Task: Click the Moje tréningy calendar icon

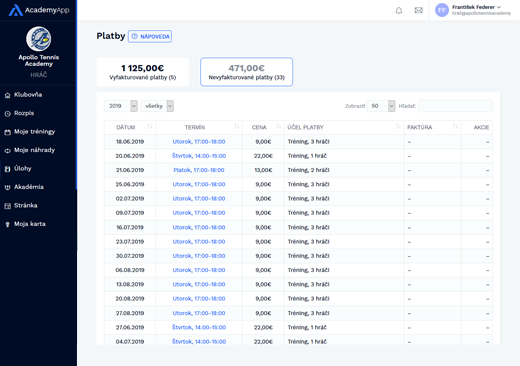Action: click(8, 132)
